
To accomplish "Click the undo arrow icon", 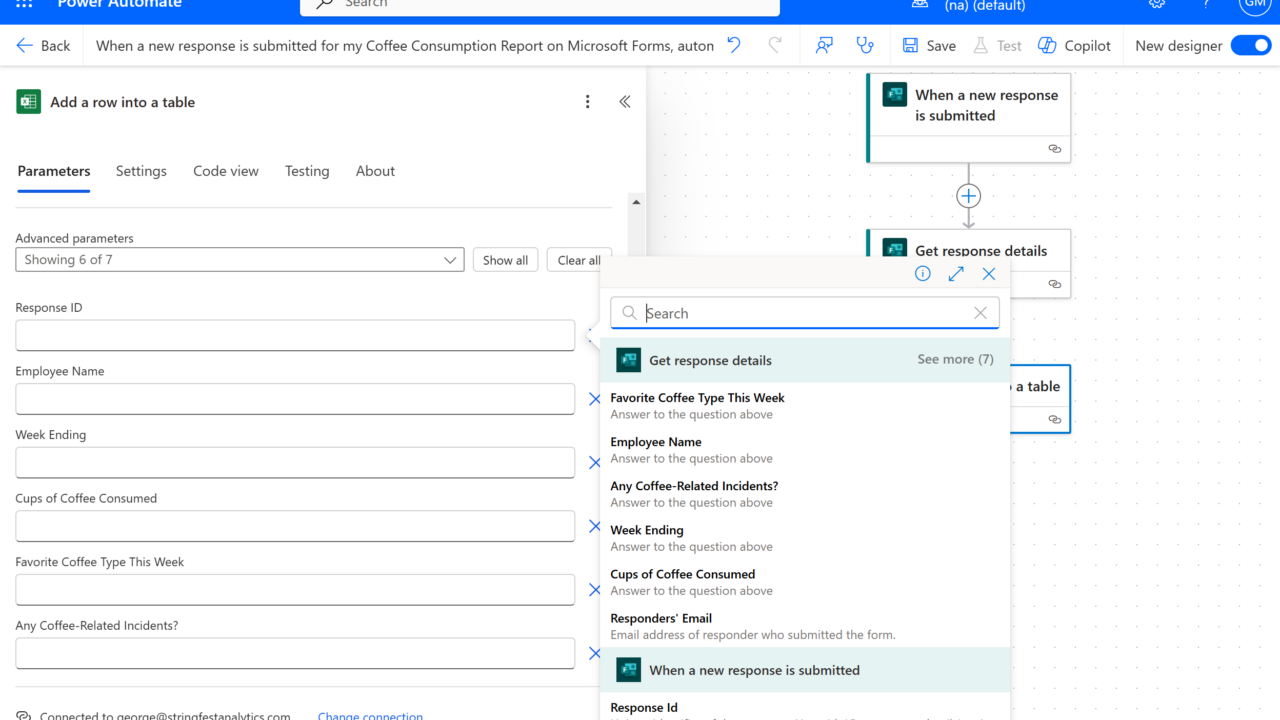I will tap(734, 45).
